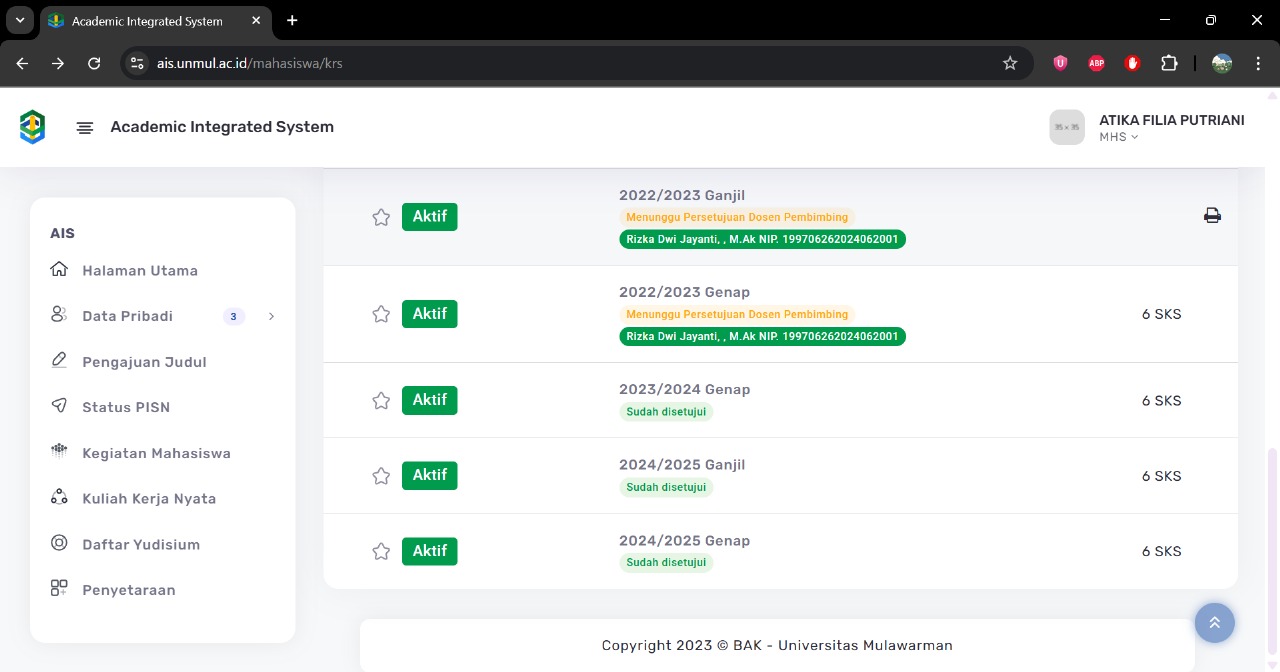Open the Pengajuan Judul sidebar item
Viewport: 1280px width, 672px height.
point(144,362)
